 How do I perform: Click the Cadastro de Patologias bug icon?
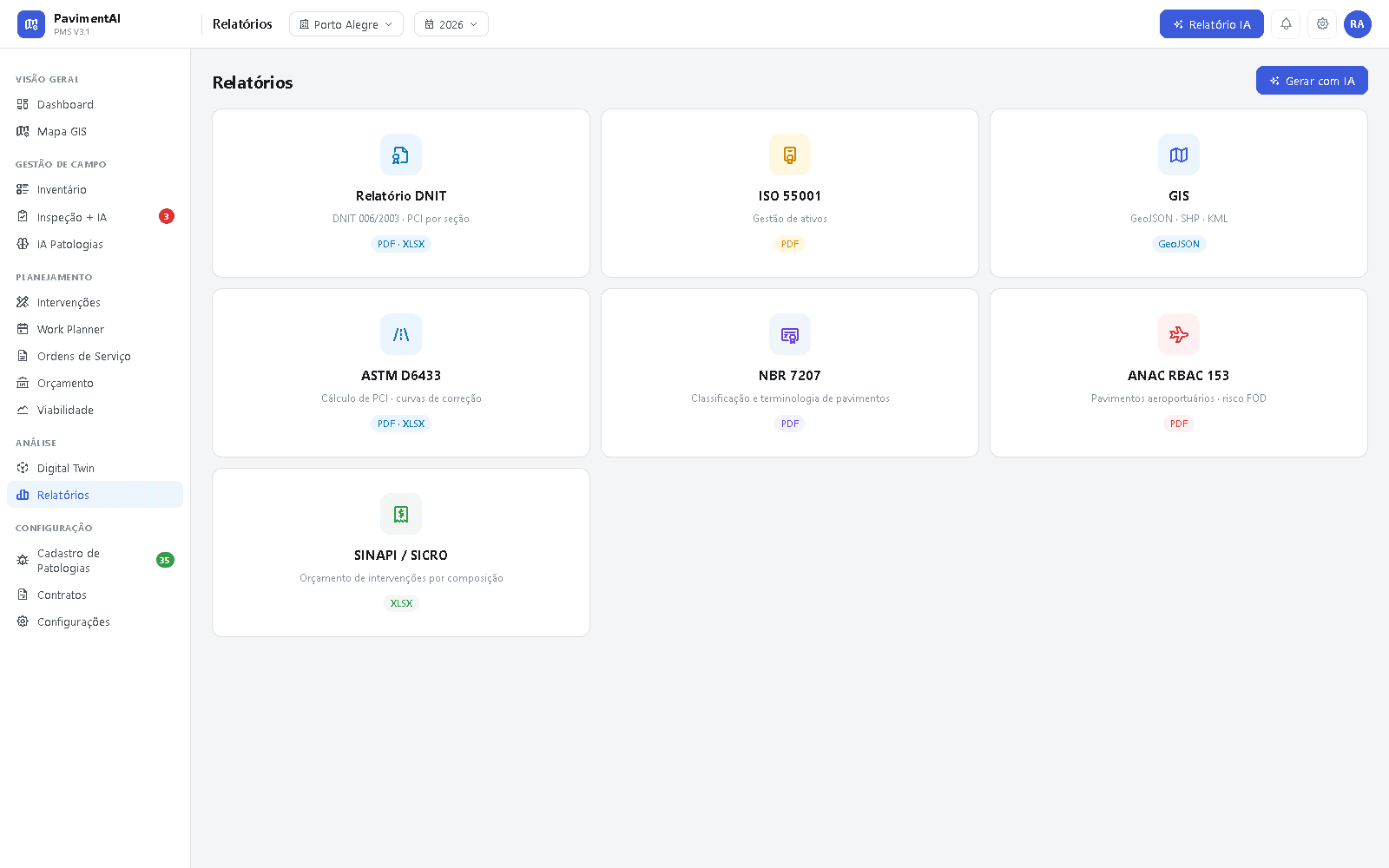pos(23,561)
